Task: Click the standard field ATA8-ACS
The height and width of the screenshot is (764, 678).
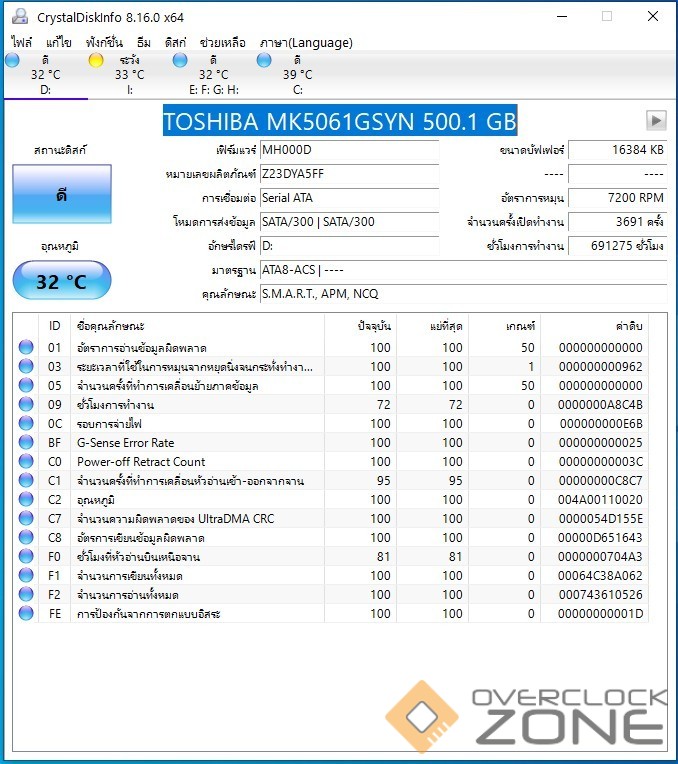Action: (464, 269)
